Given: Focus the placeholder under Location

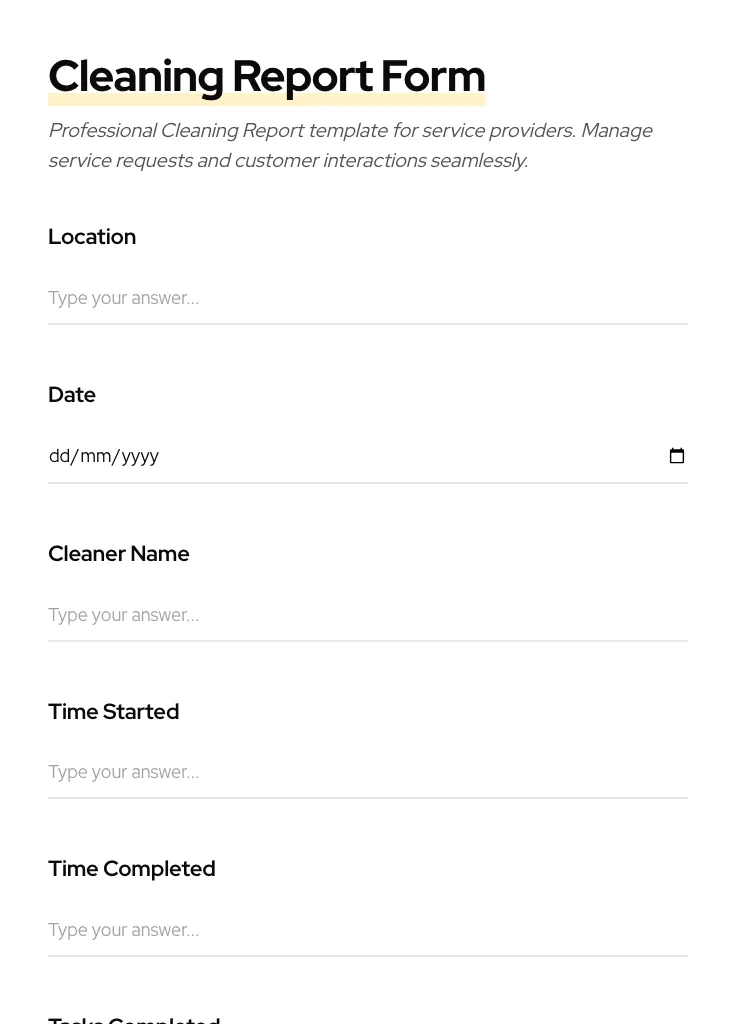Looking at the screenshot, I should tap(123, 298).
